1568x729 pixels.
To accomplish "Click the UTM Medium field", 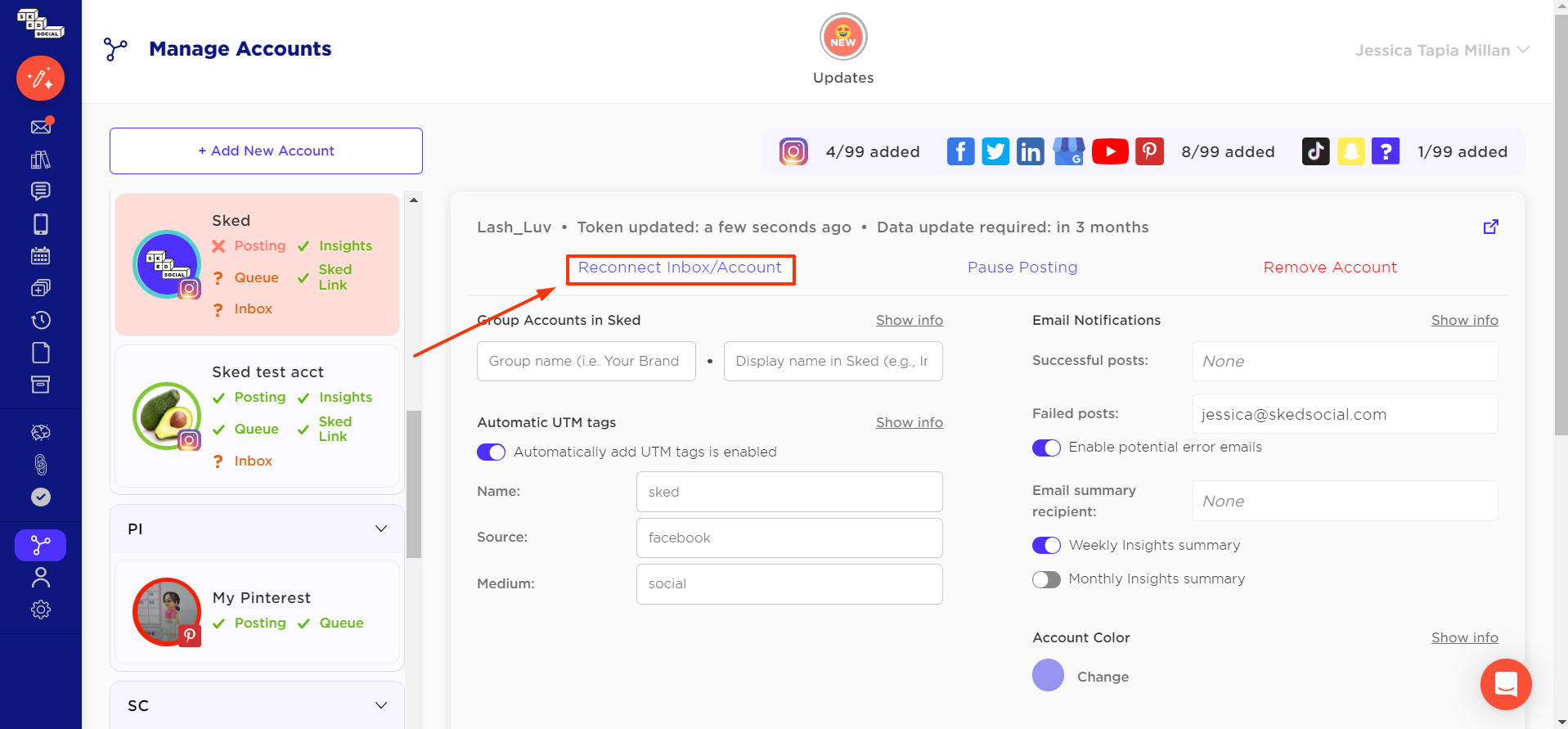I will coord(789,583).
